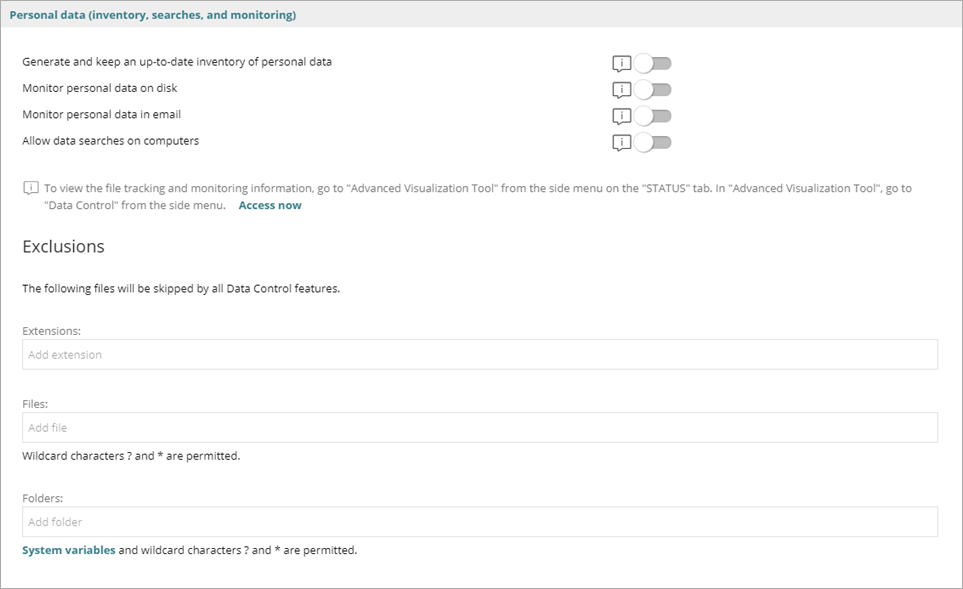Show tooltip for the personal data inventory setting
963x589 pixels.
(623, 62)
